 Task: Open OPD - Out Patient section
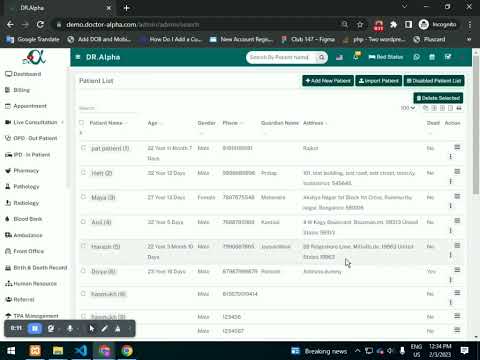pyautogui.click(x=31, y=138)
